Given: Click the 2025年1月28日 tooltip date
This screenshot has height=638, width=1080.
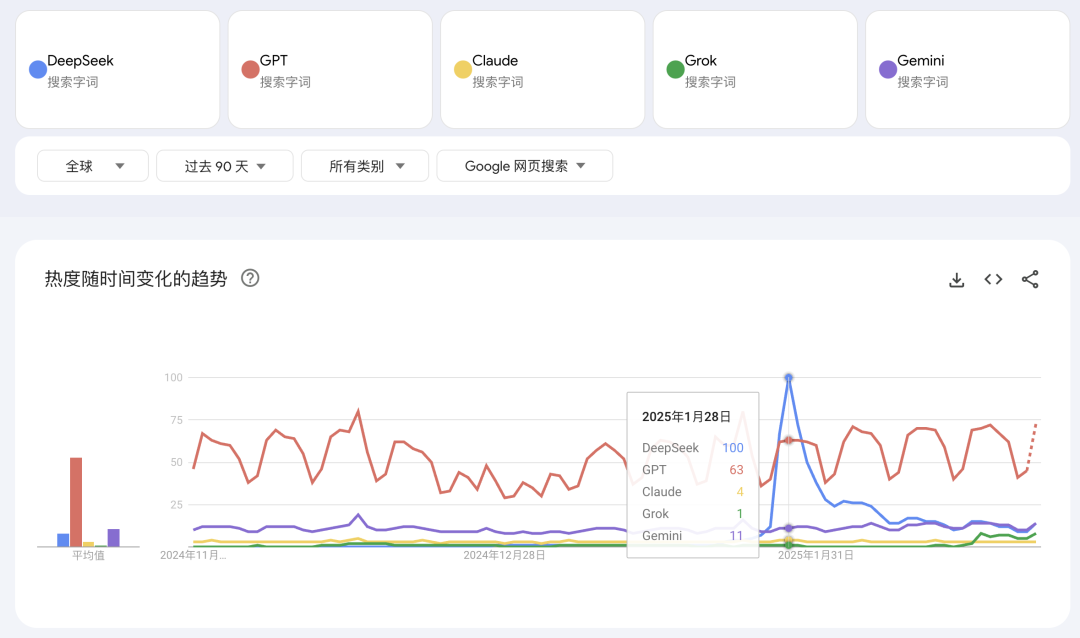Looking at the screenshot, I should click(x=686, y=417).
